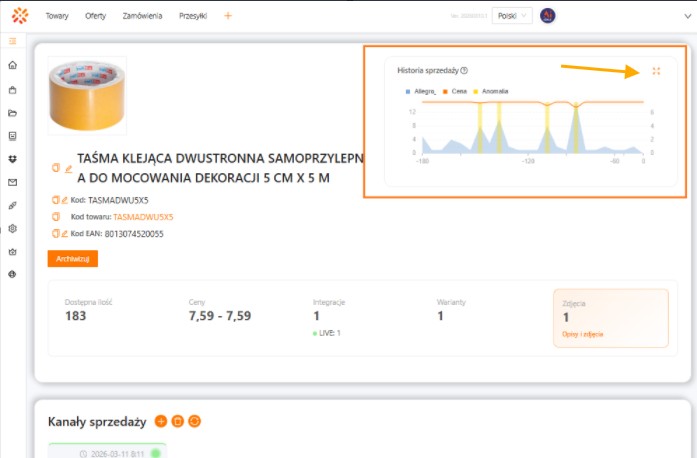Click the folder icon in the sidebar
The height and width of the screenshot is (458, 697).
(12, 112)
